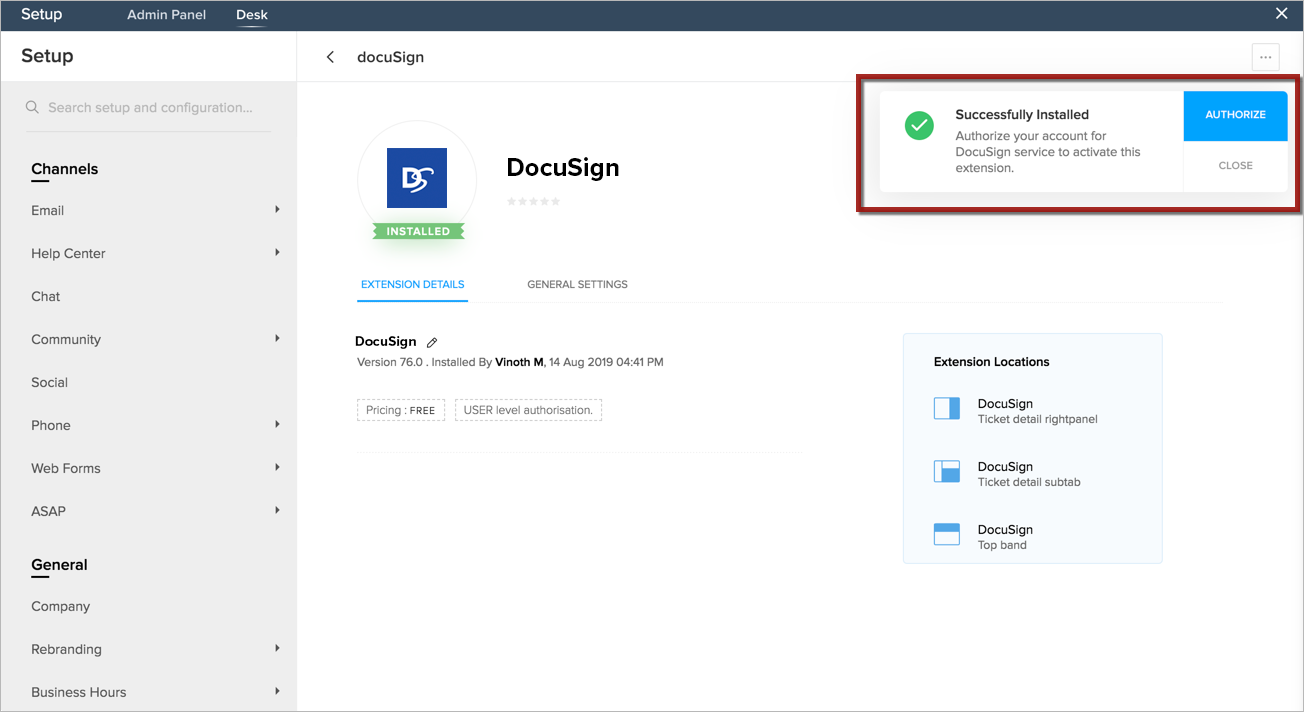1304x712 pixels.
Task: Click Close in the success notification
Action: pos(1235,166)
